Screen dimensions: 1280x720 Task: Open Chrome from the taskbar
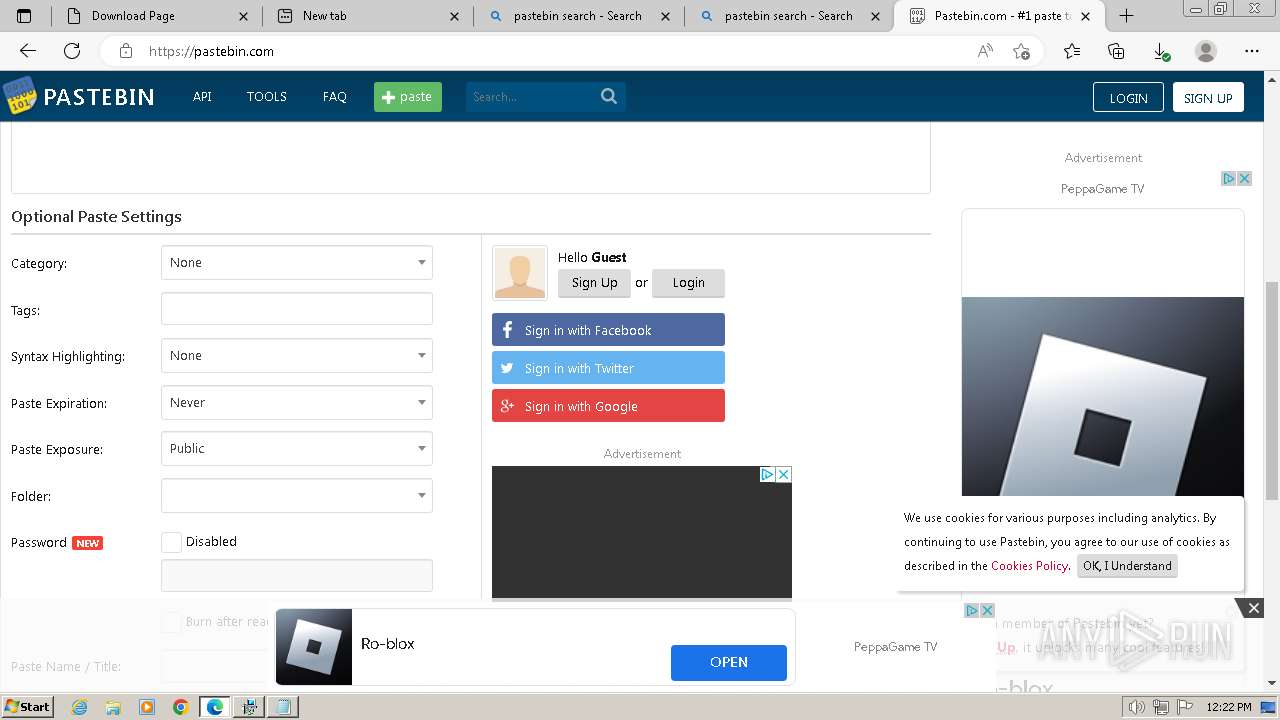tap(181, 707)
